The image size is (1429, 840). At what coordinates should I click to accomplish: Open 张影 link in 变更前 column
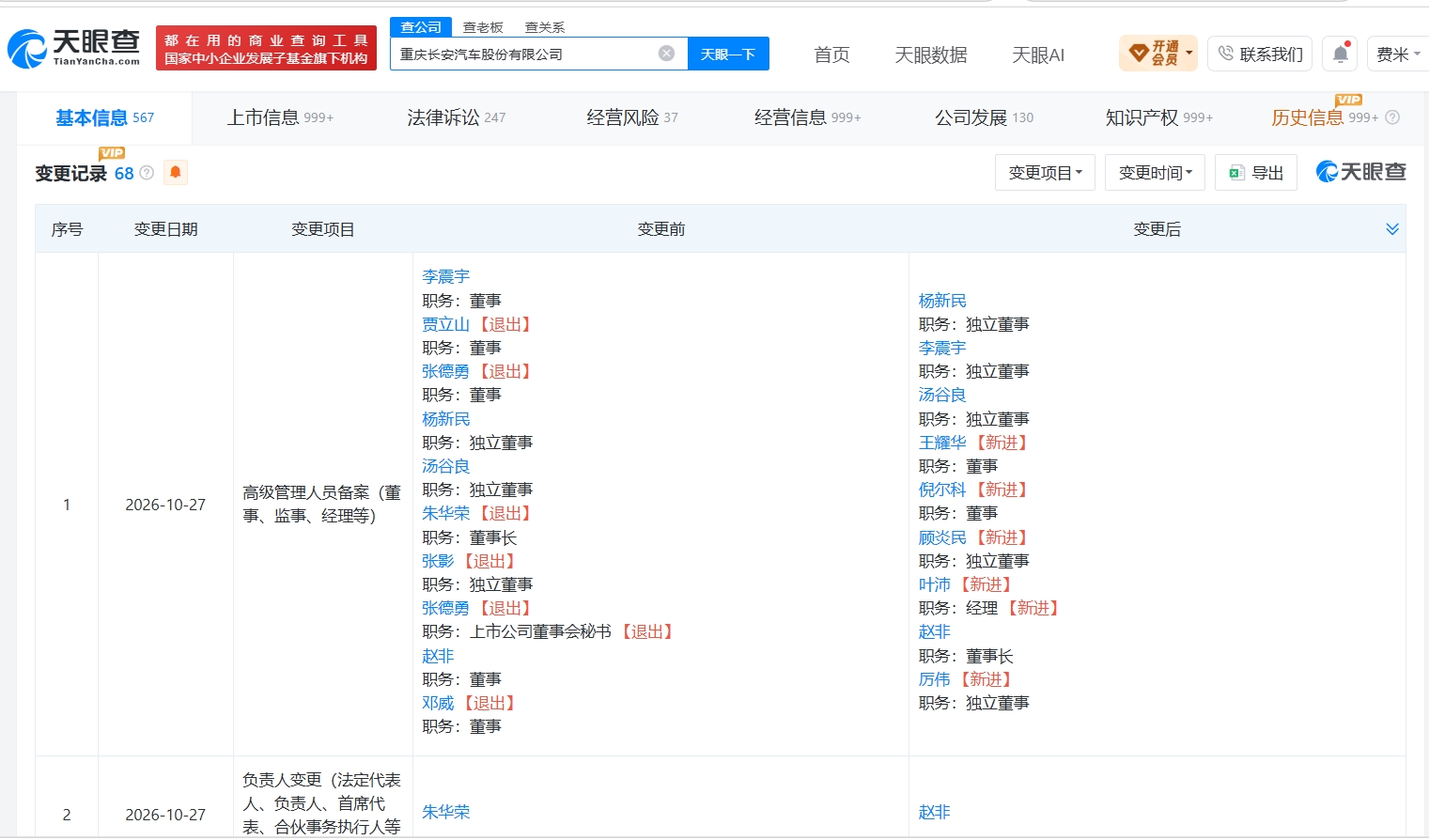438,561
